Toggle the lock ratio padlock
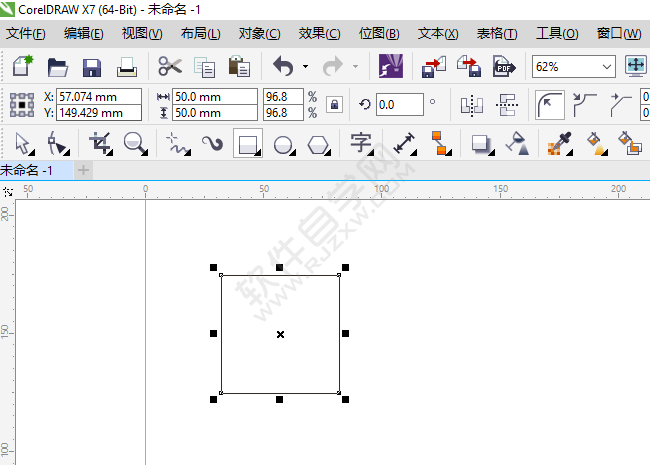 pyautogui.click(x=334, y=104)
